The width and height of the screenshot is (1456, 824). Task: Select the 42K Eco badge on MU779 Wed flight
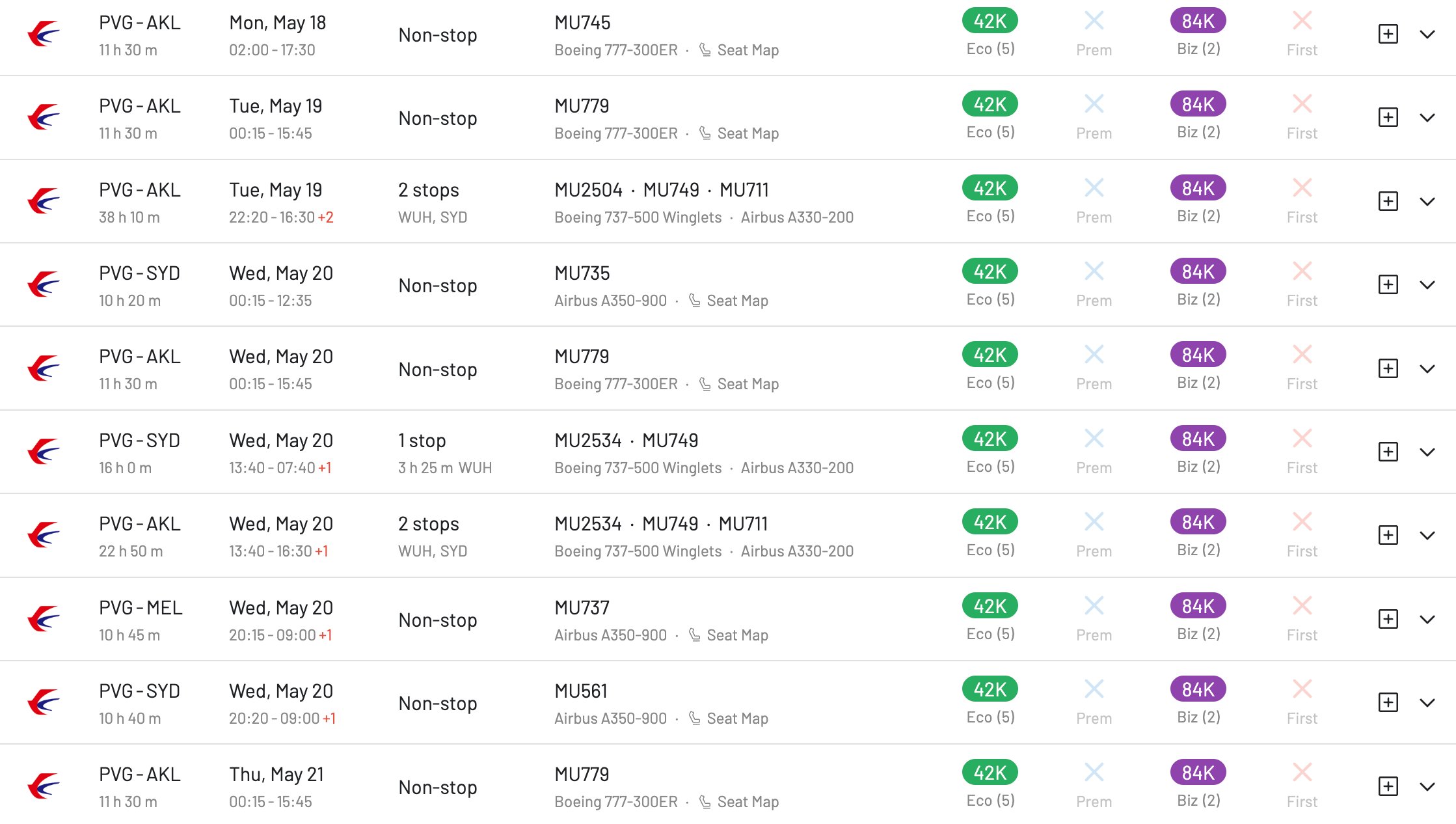coord(989,354)
